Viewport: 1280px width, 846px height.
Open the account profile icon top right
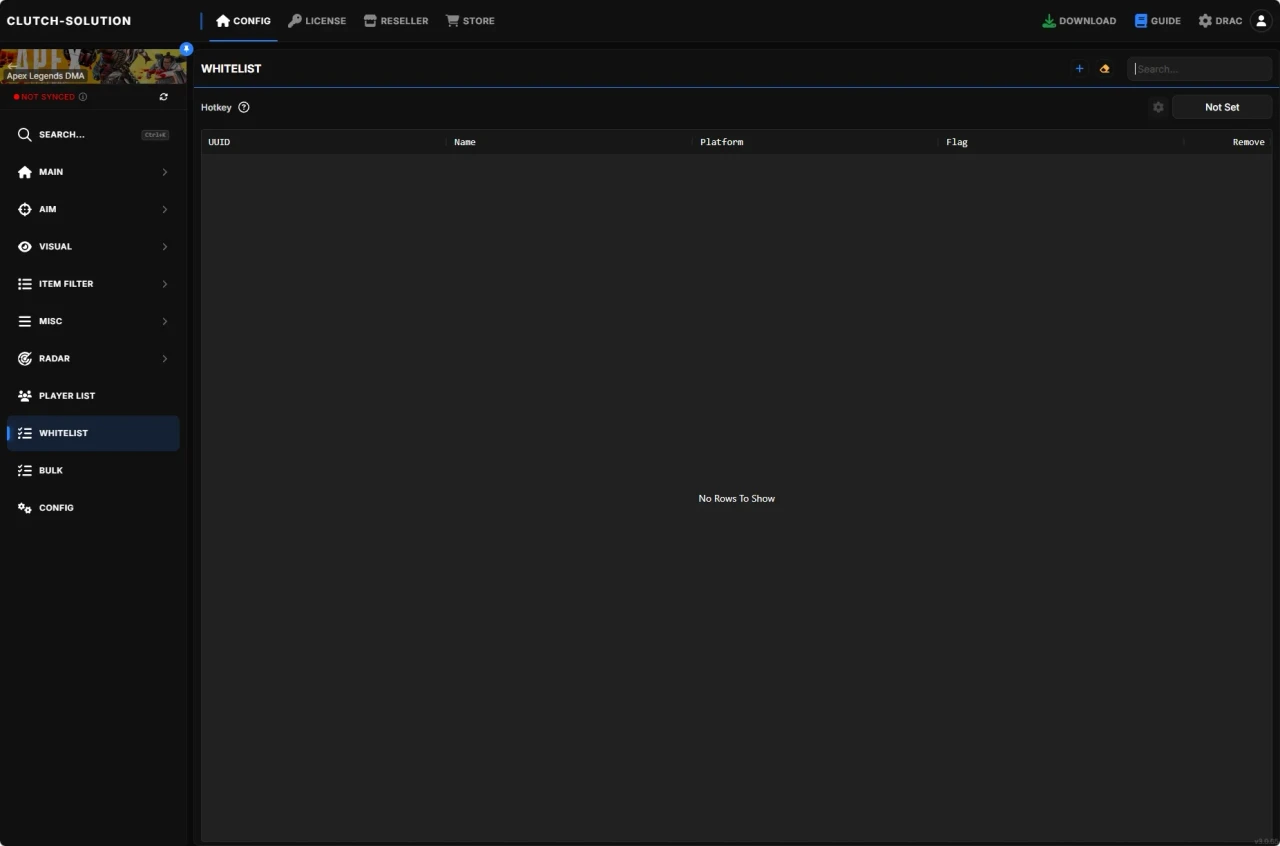click(1260, 20)
